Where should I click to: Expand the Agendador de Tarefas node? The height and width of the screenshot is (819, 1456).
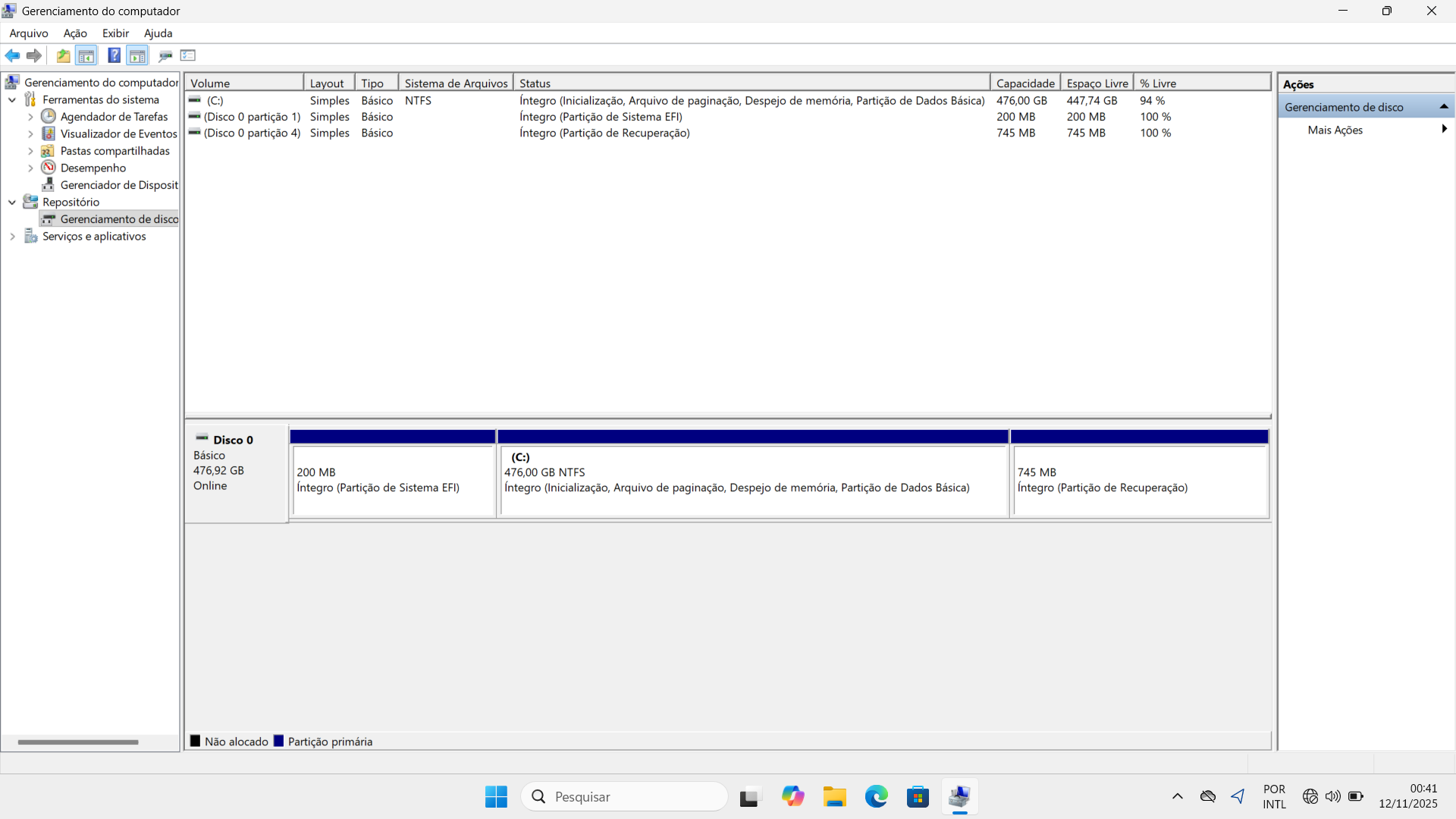[x=30, y=117]
